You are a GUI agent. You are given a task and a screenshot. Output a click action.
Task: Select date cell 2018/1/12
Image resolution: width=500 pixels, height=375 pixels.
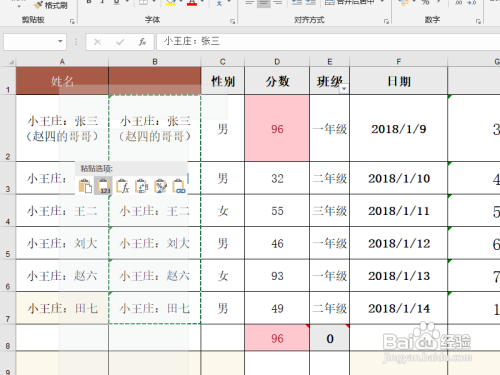pos(399,243)
